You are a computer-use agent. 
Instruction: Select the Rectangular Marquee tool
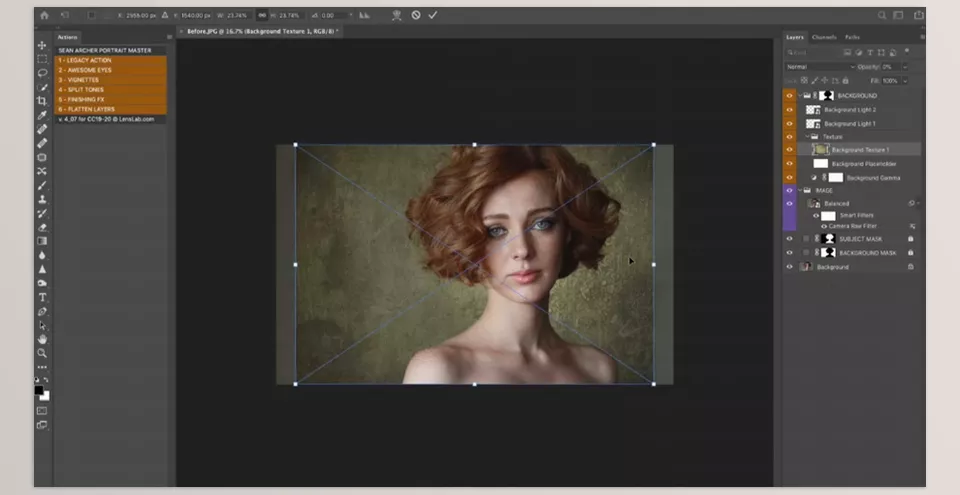[42, 59]
